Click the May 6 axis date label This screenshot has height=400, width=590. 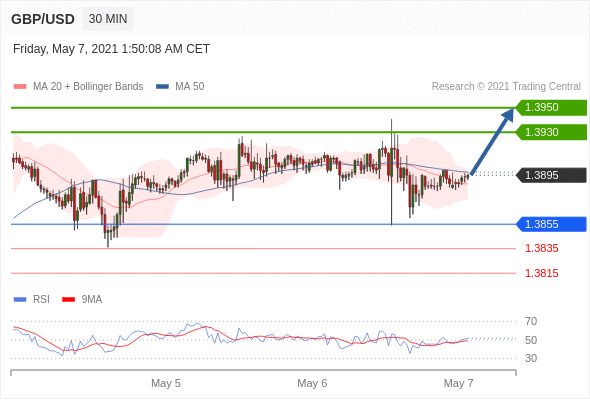[312, 383]
